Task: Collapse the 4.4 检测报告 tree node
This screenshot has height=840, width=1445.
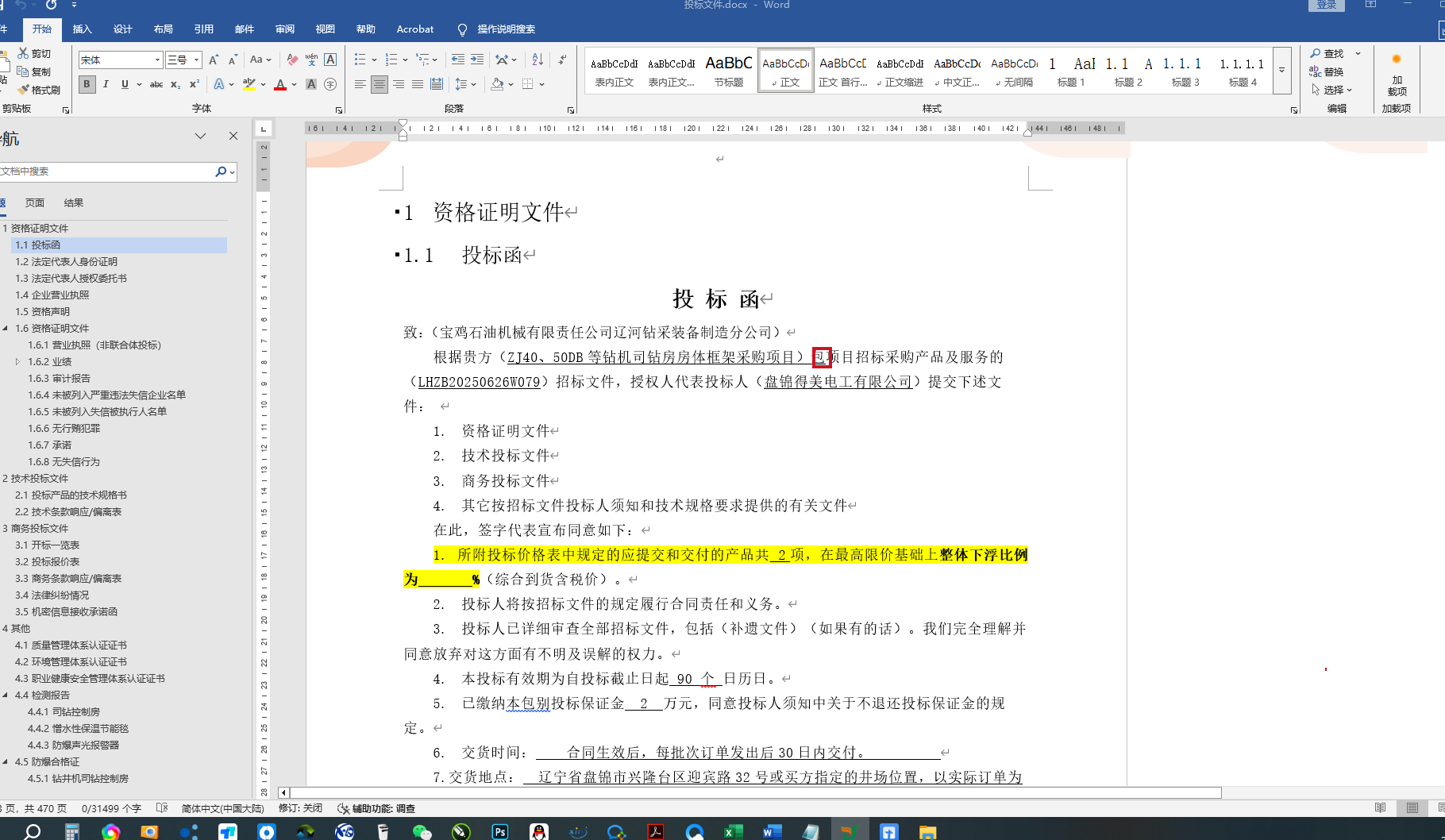Action: pyautogui.click(x=6, y=696)
